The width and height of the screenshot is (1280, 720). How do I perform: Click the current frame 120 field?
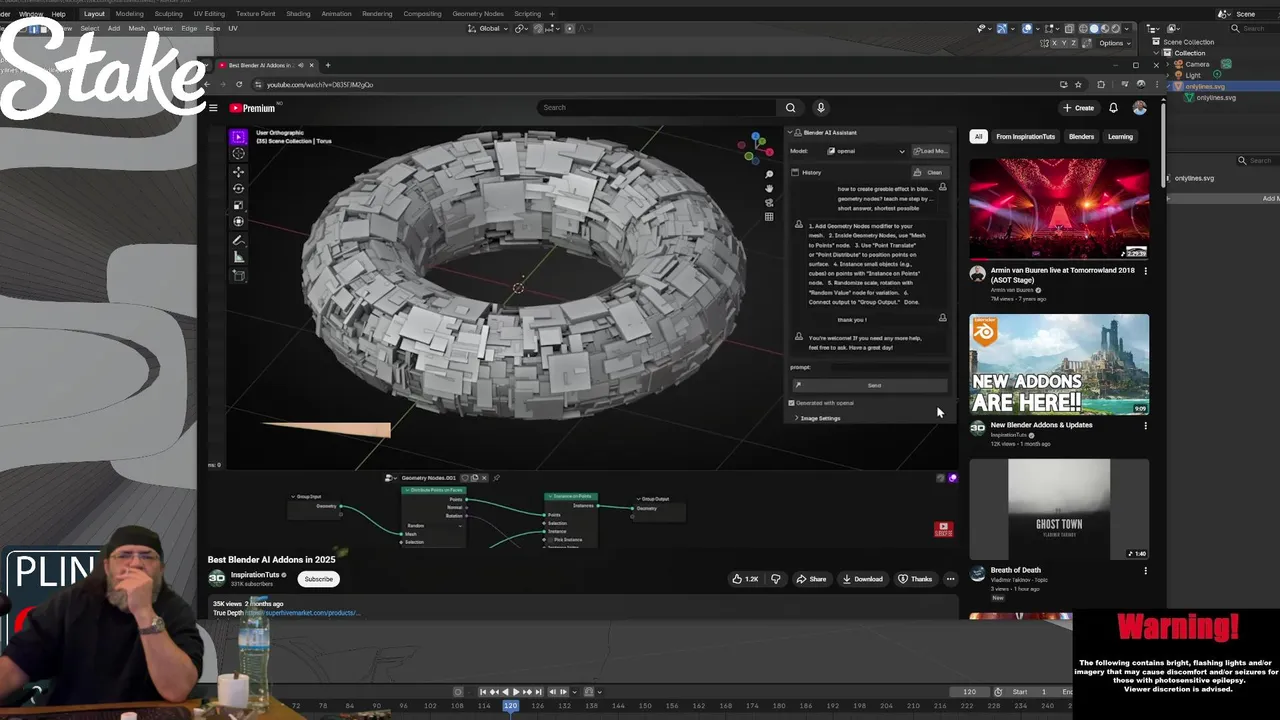coord(970,692)
